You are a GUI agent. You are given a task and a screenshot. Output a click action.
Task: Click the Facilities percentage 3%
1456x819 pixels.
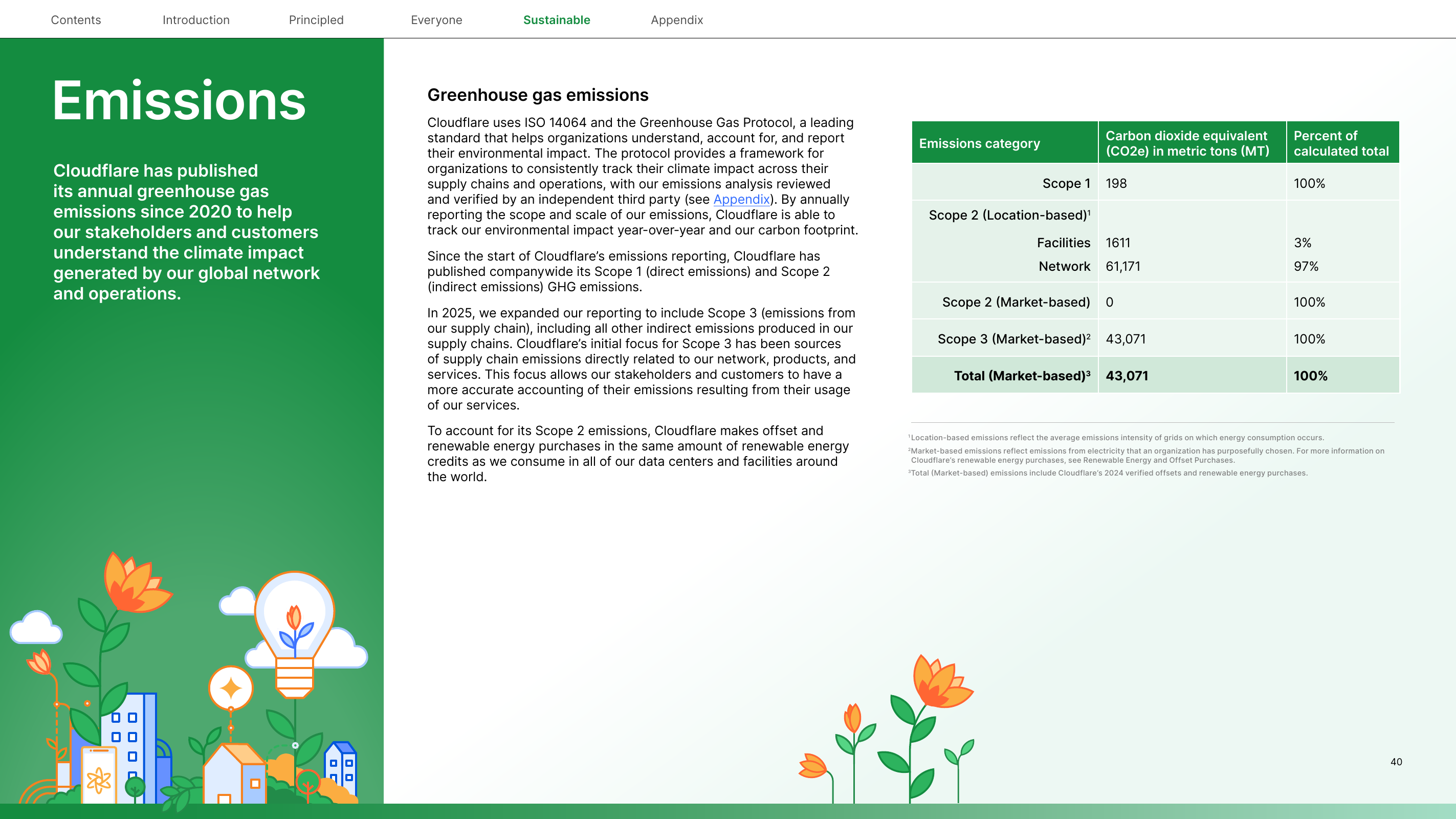coord(1302,243)
